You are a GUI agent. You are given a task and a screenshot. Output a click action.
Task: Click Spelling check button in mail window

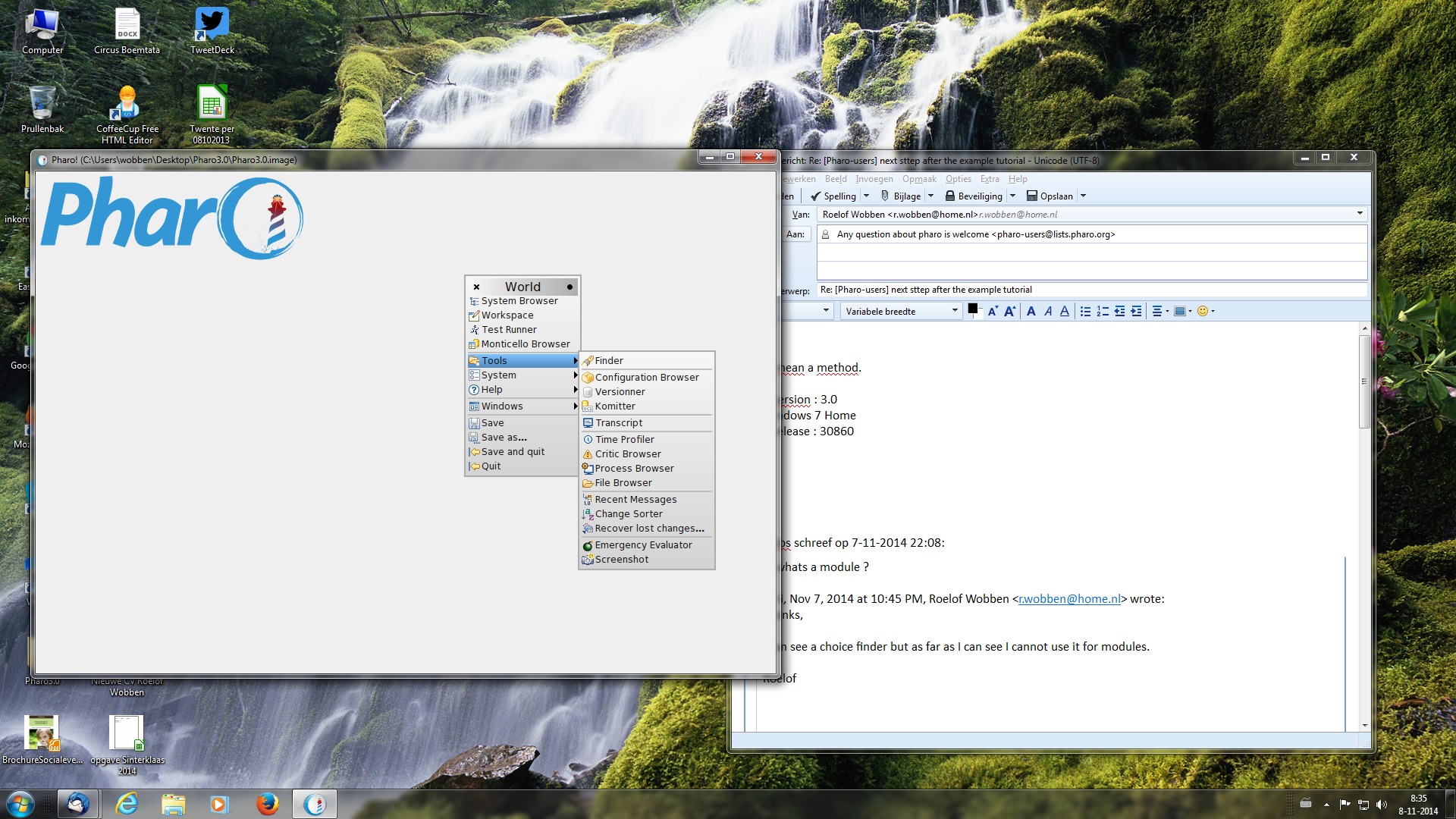pyautogui.click(x=833, y=196)
